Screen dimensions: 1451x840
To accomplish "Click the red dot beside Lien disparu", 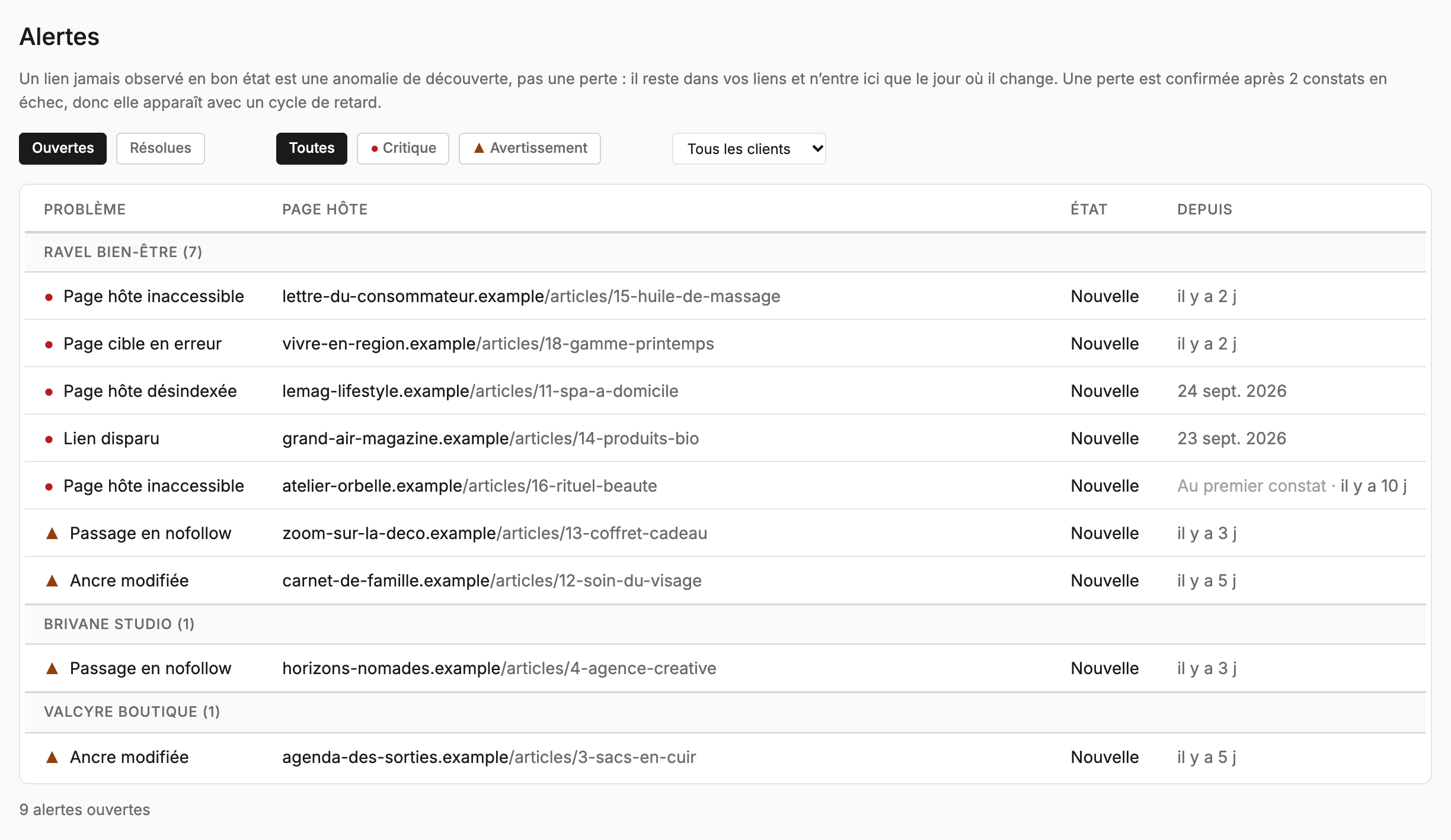I will (x=49, y=440).
